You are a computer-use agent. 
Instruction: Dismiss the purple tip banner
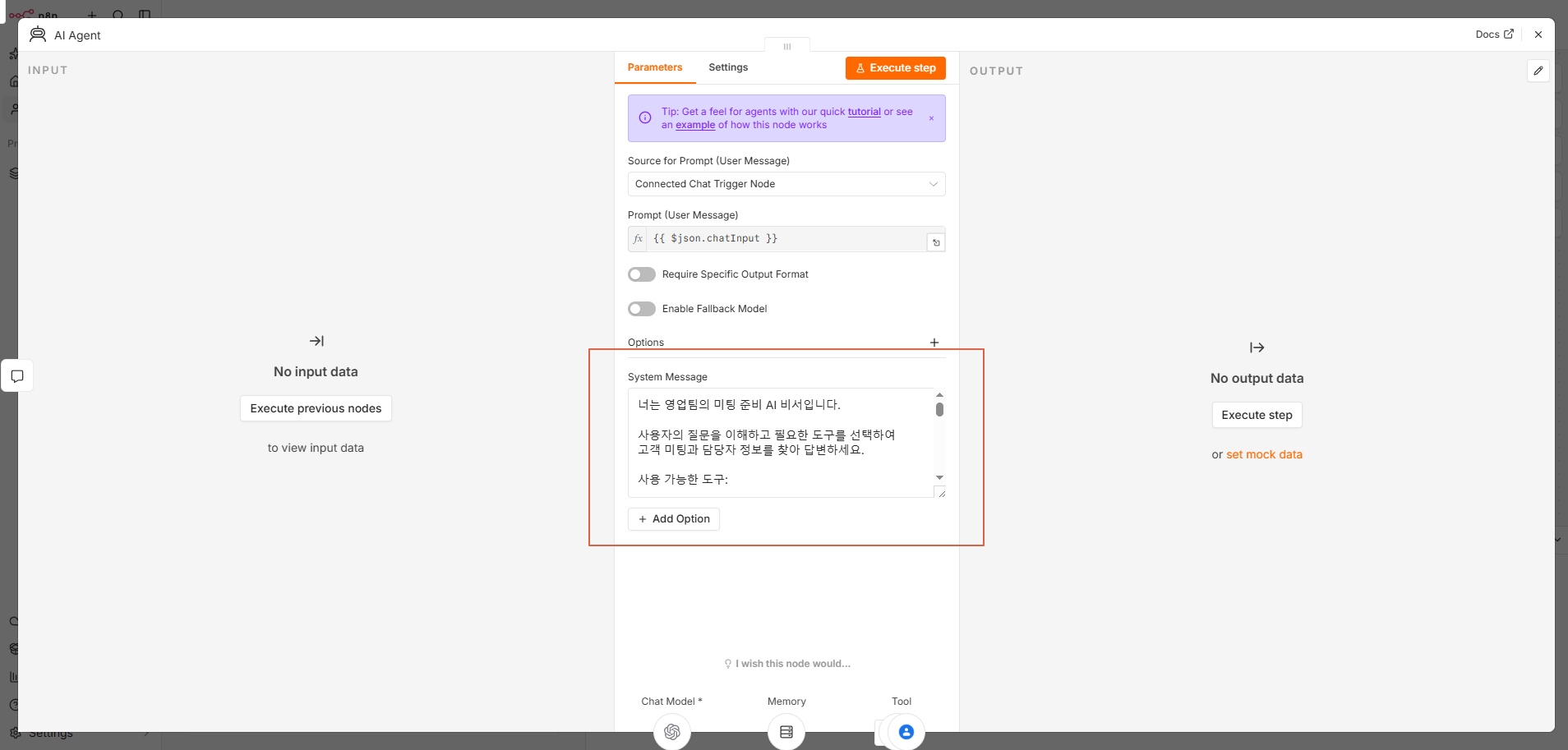pos(931,118)
